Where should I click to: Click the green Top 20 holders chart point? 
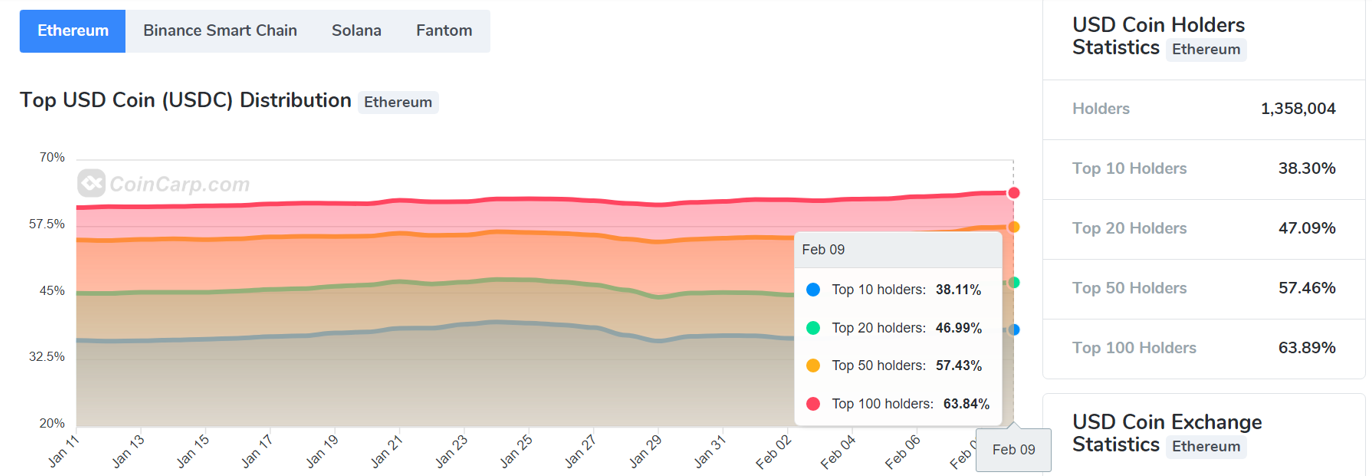pyautogui.click(x=1014, y=283)
